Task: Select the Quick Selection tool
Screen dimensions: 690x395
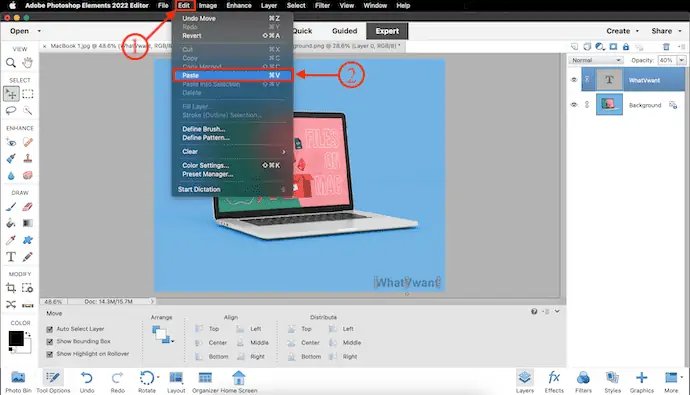Action: pos(28,110)
